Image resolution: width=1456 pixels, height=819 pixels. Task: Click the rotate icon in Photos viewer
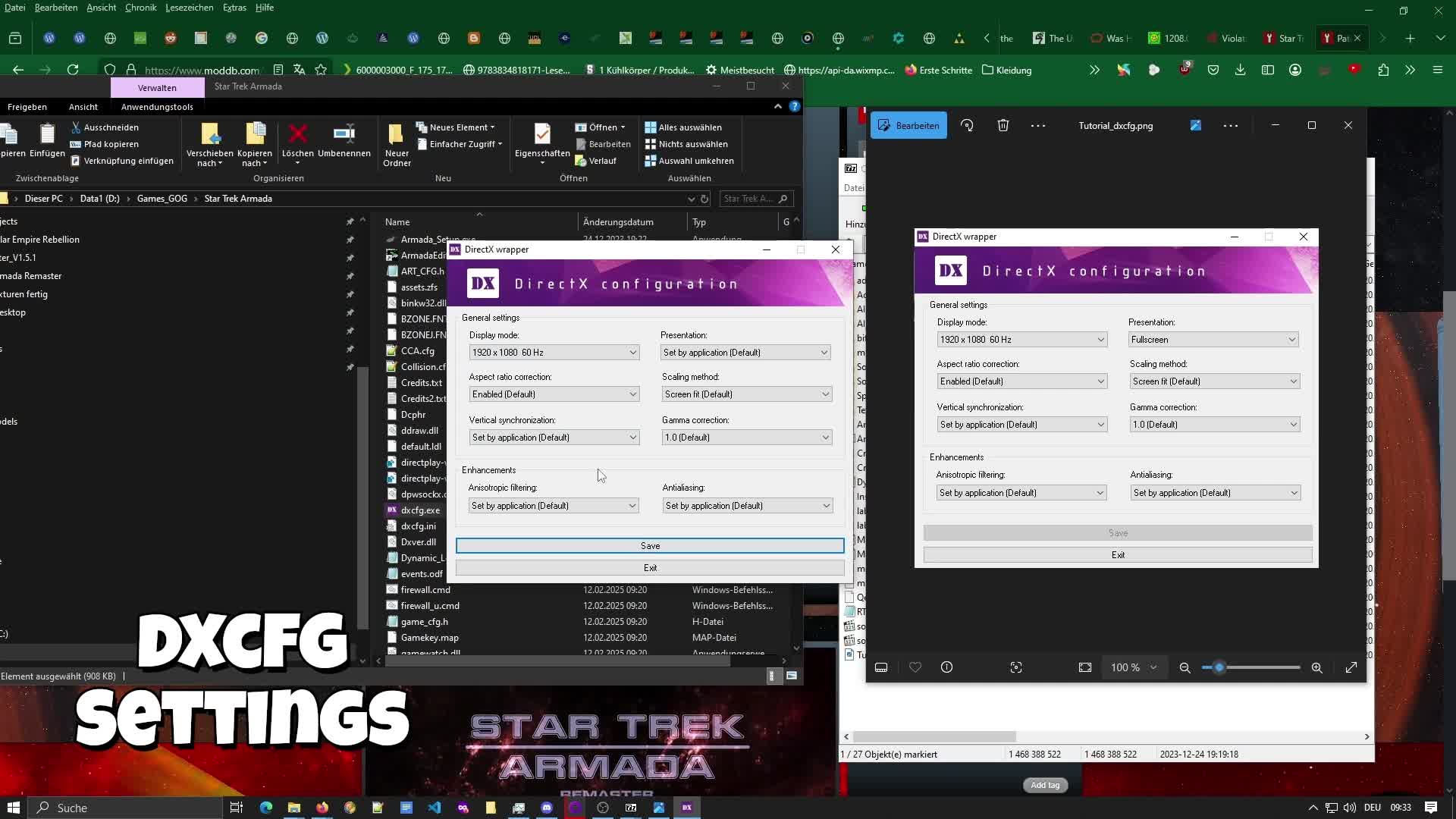967,126
